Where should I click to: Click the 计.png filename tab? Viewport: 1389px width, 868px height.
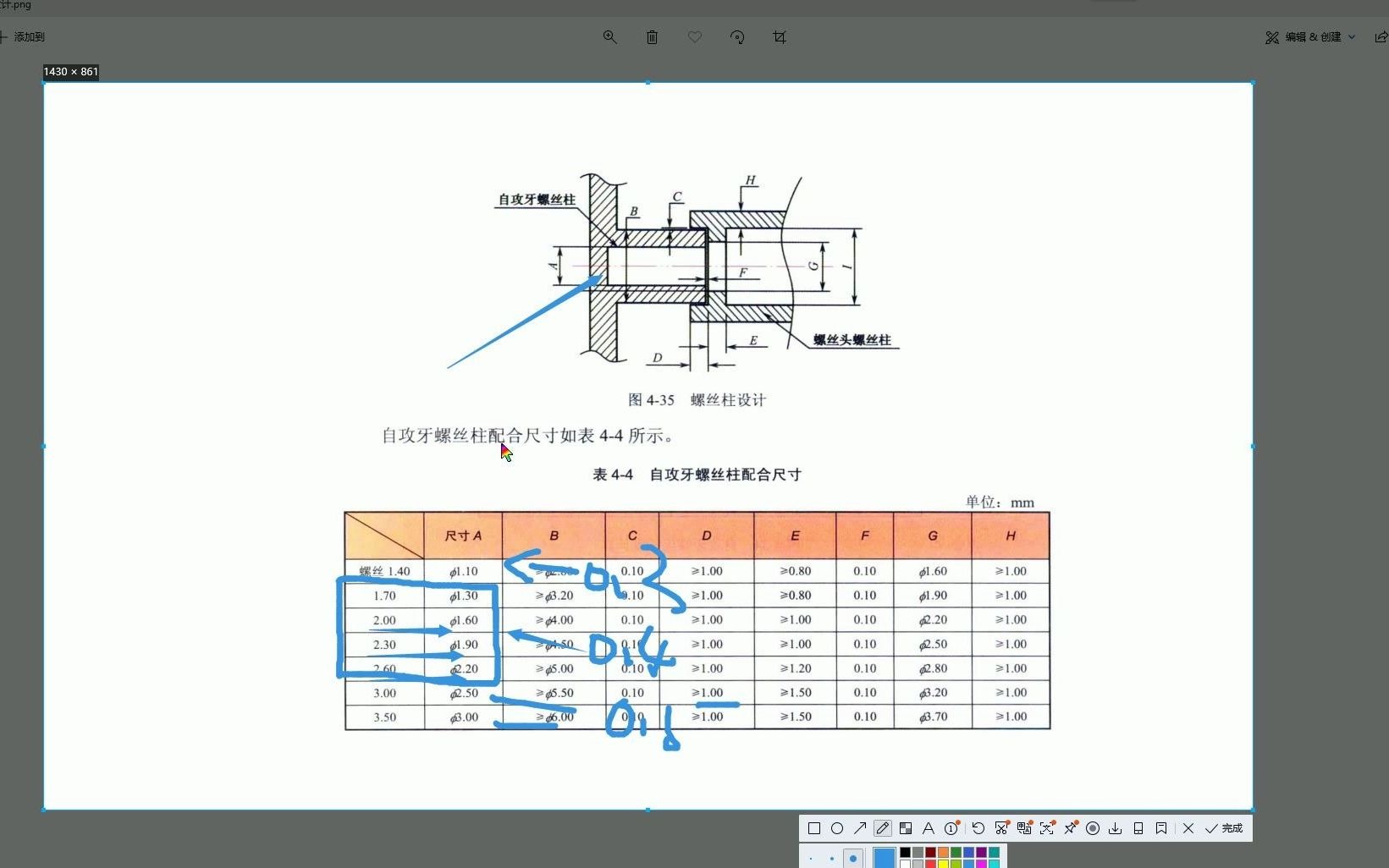15,6
